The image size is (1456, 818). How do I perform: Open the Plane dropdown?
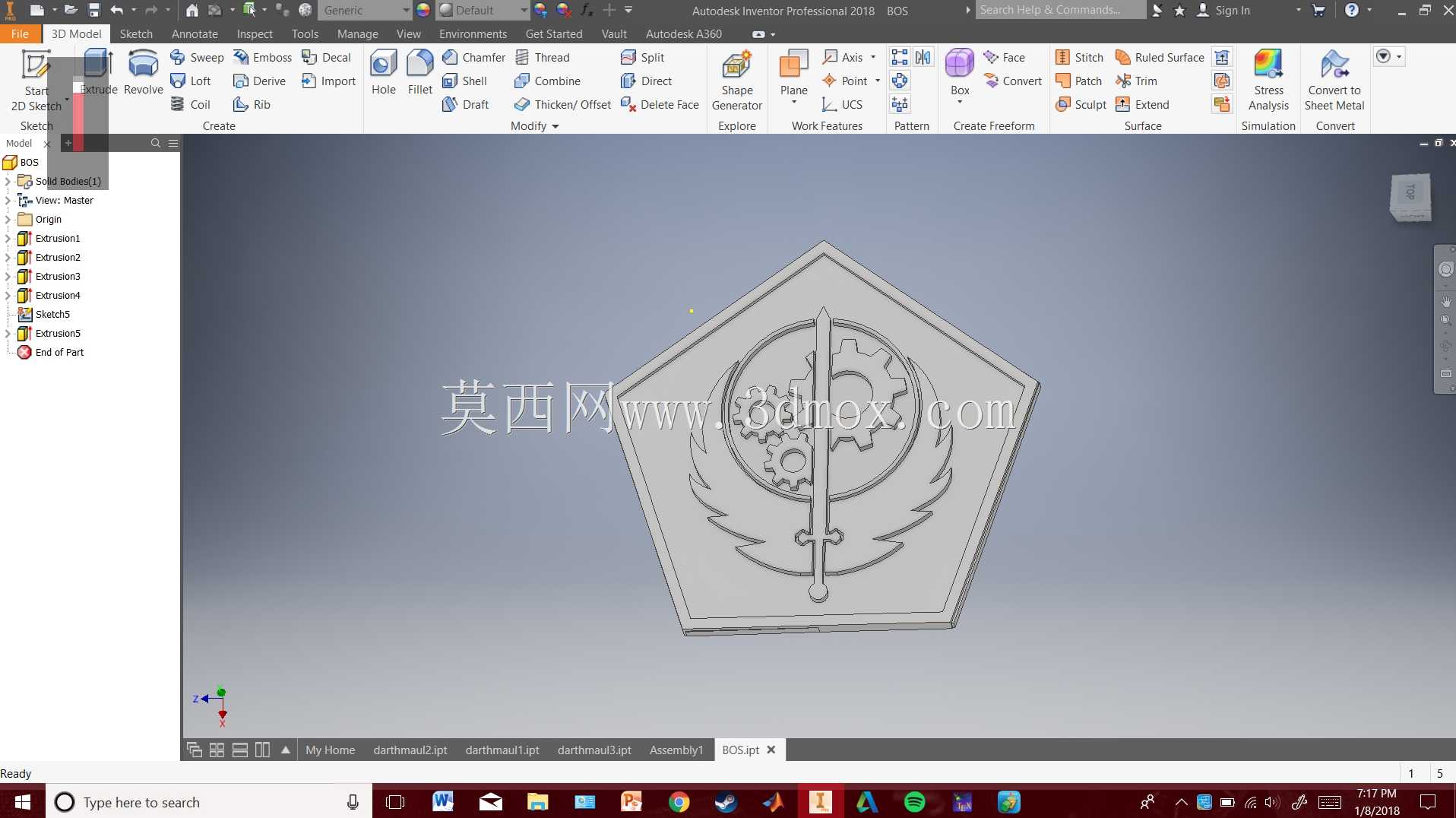[x=793, y=102]
